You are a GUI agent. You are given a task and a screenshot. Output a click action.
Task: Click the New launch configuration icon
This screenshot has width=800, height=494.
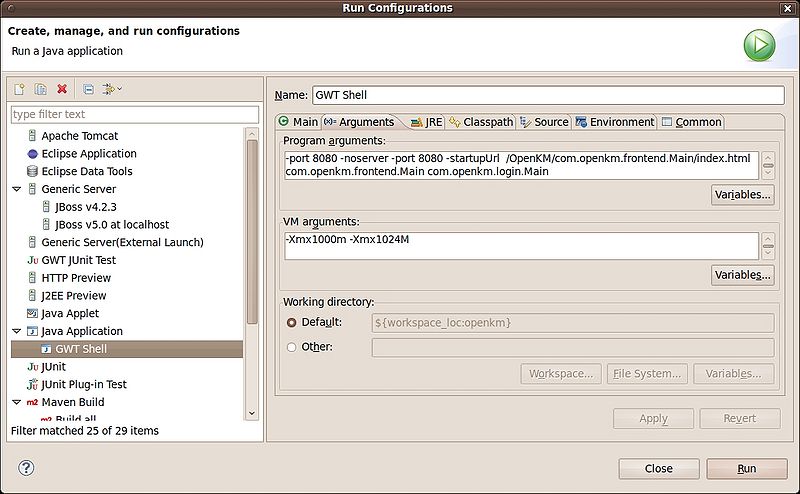click(x=19, y=89)
